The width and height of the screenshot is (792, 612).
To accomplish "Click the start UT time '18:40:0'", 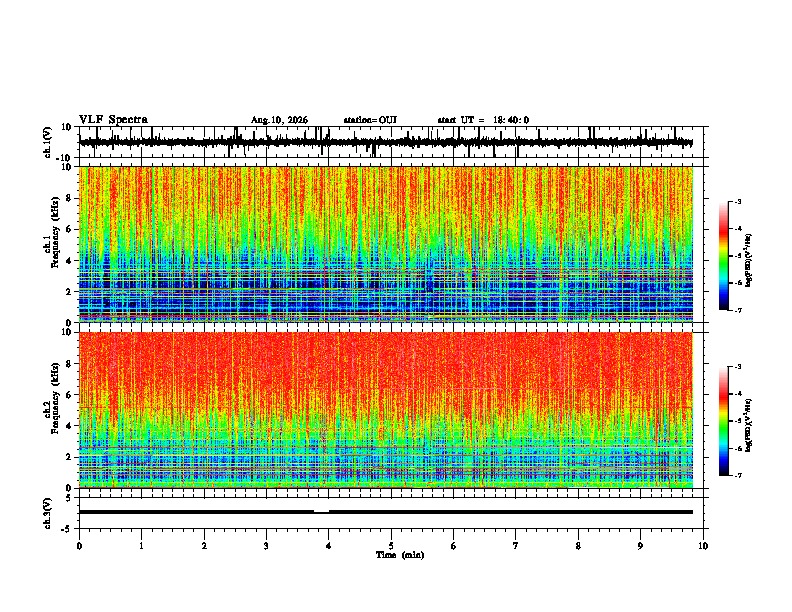I will tap(511, 120).
